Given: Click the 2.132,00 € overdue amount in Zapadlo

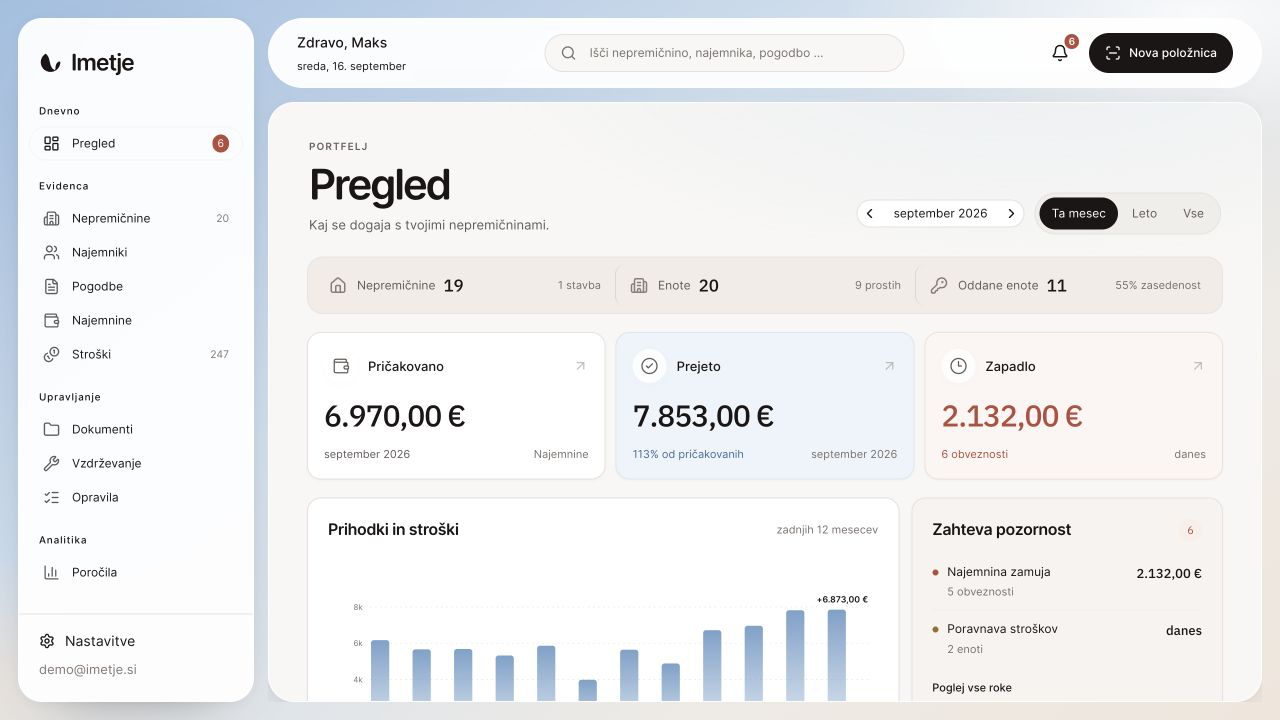Looking at the screenshot, I should click(1012, 415).
